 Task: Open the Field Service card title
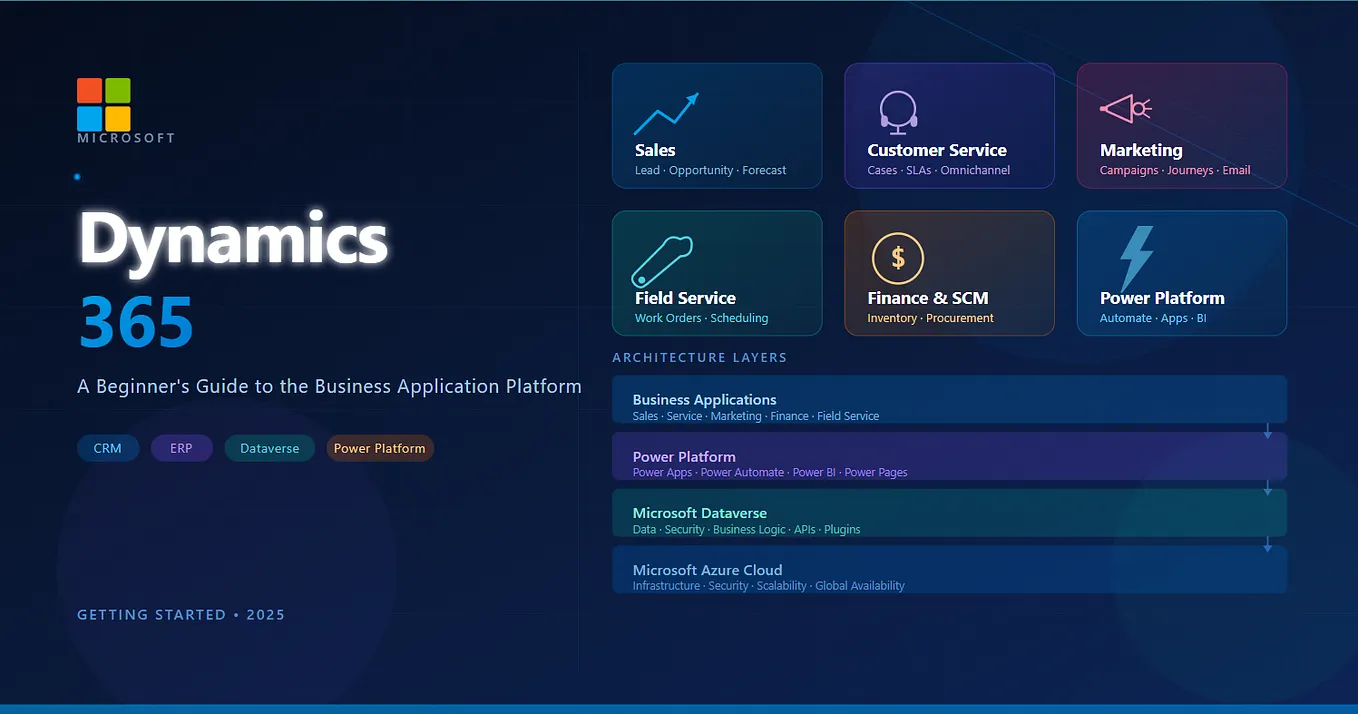click(685, 298)
